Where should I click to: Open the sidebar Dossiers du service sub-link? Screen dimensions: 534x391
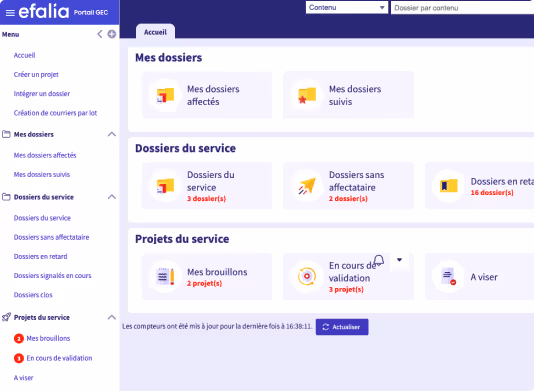click(42, 218)
